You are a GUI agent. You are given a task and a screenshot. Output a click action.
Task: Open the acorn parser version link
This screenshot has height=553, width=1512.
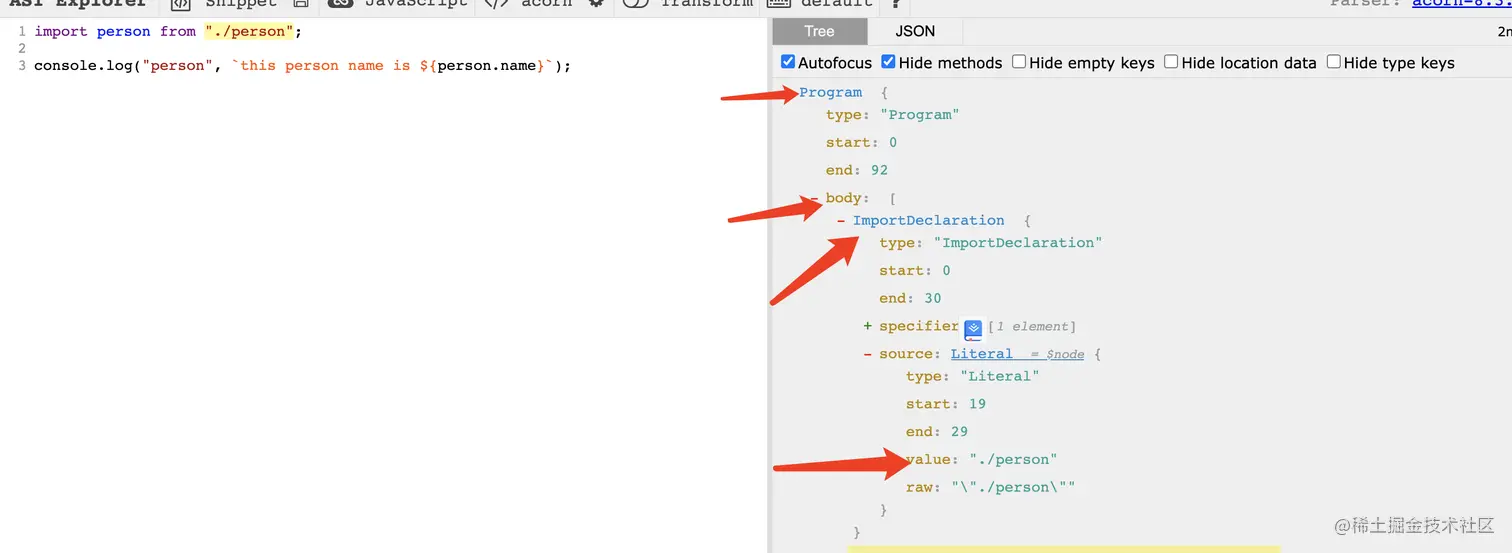(x=1461, y=4)
